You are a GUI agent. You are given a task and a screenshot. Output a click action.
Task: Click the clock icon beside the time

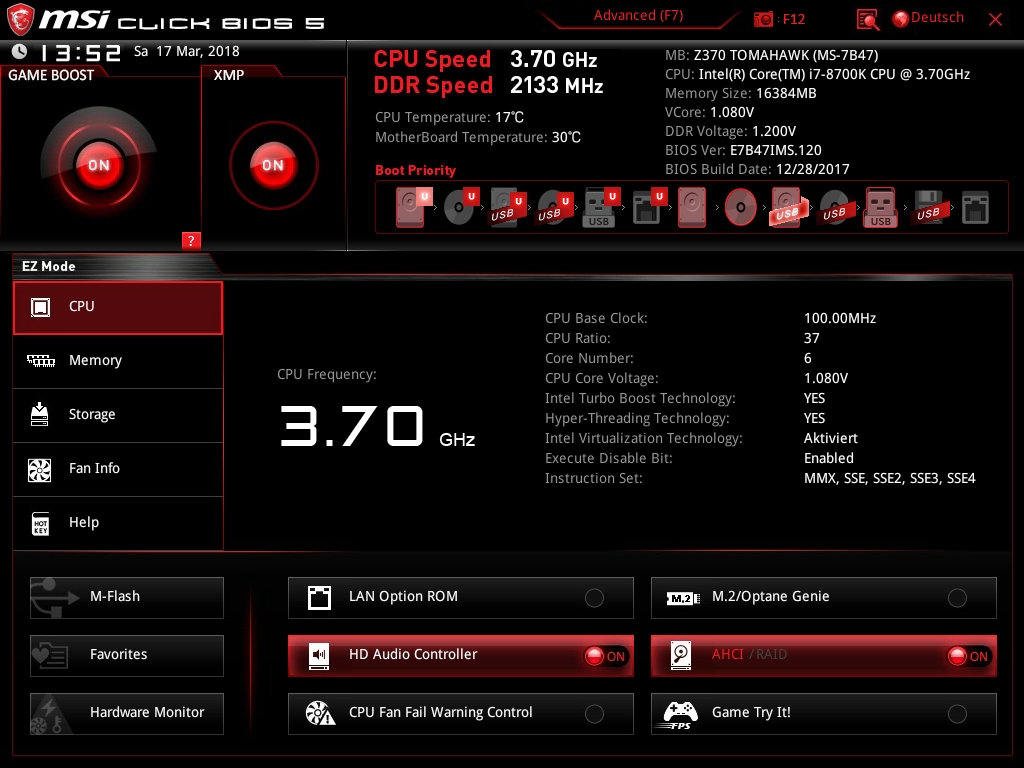(20, 51)
